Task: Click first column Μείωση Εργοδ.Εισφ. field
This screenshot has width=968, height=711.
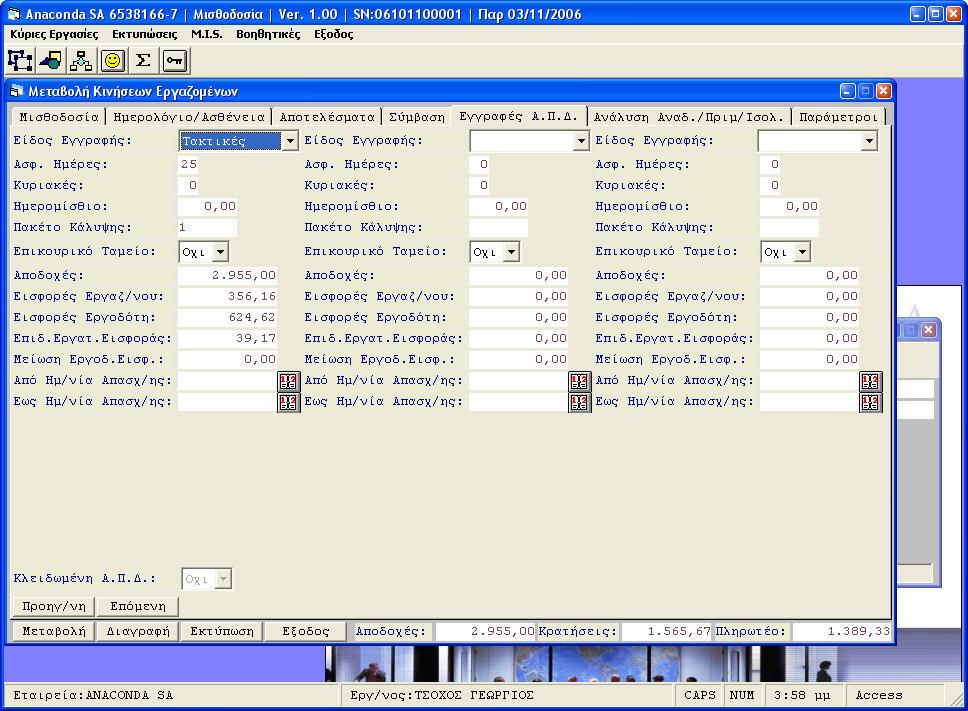Action: click(x=227, y=359)
